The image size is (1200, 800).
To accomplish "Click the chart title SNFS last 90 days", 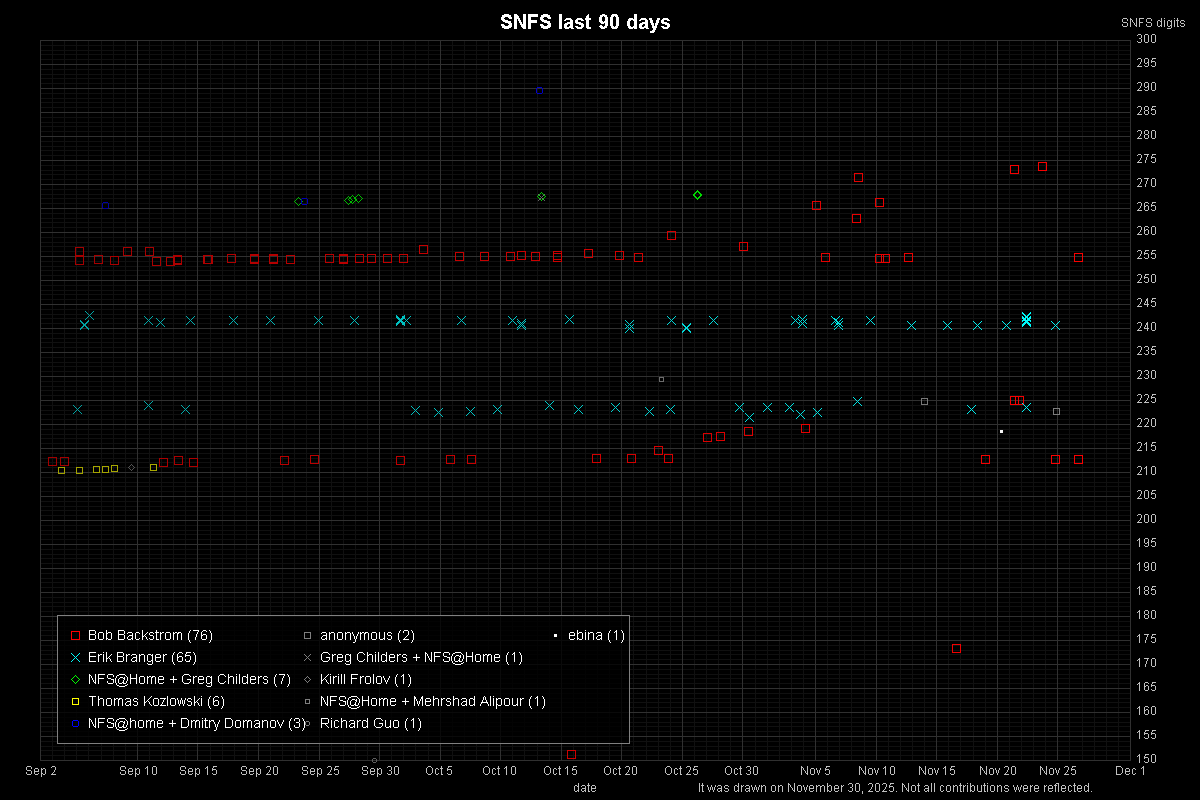I will tap(585, 22).
